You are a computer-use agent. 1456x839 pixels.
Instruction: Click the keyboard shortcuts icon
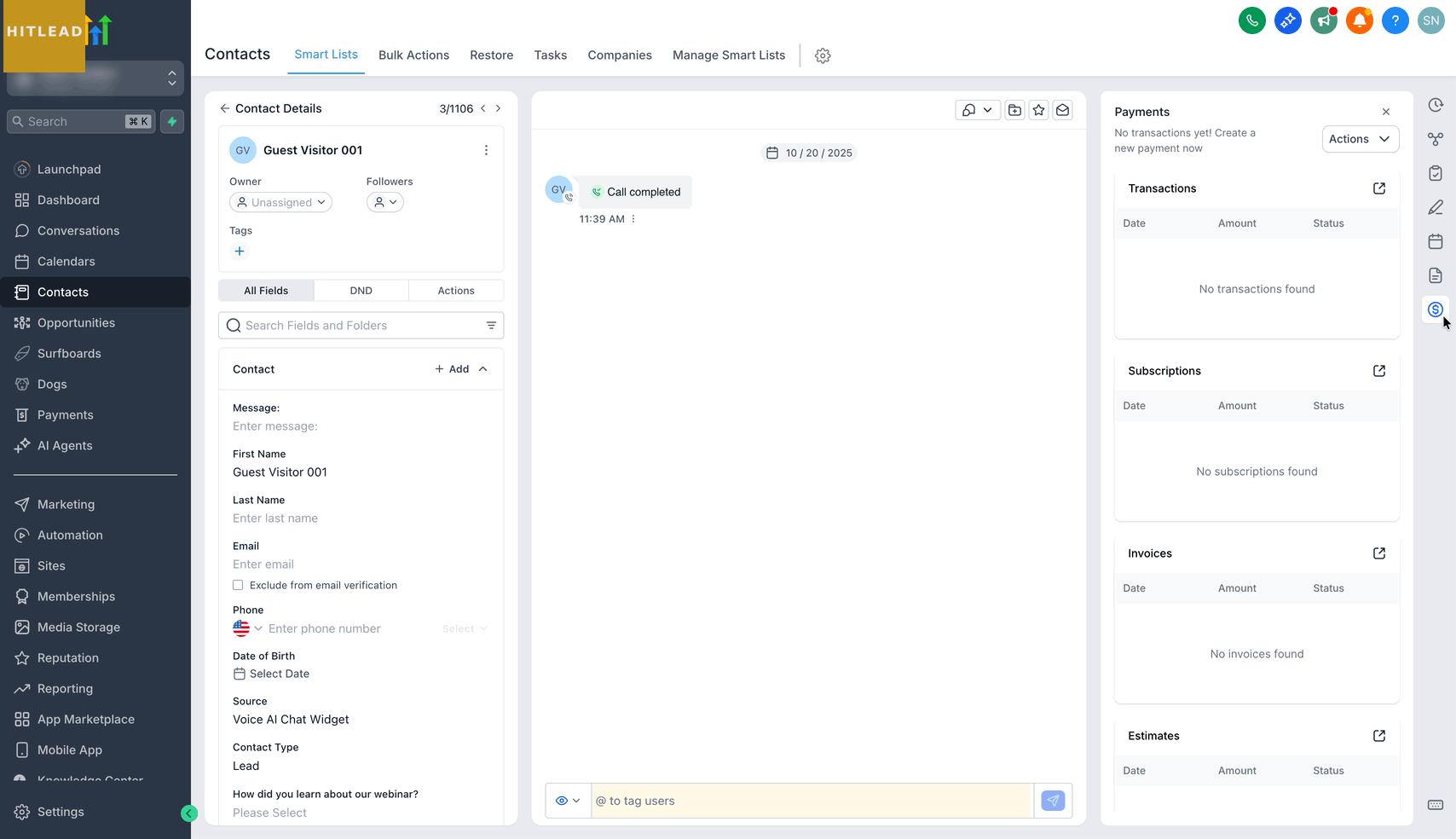pos(1436,805)
